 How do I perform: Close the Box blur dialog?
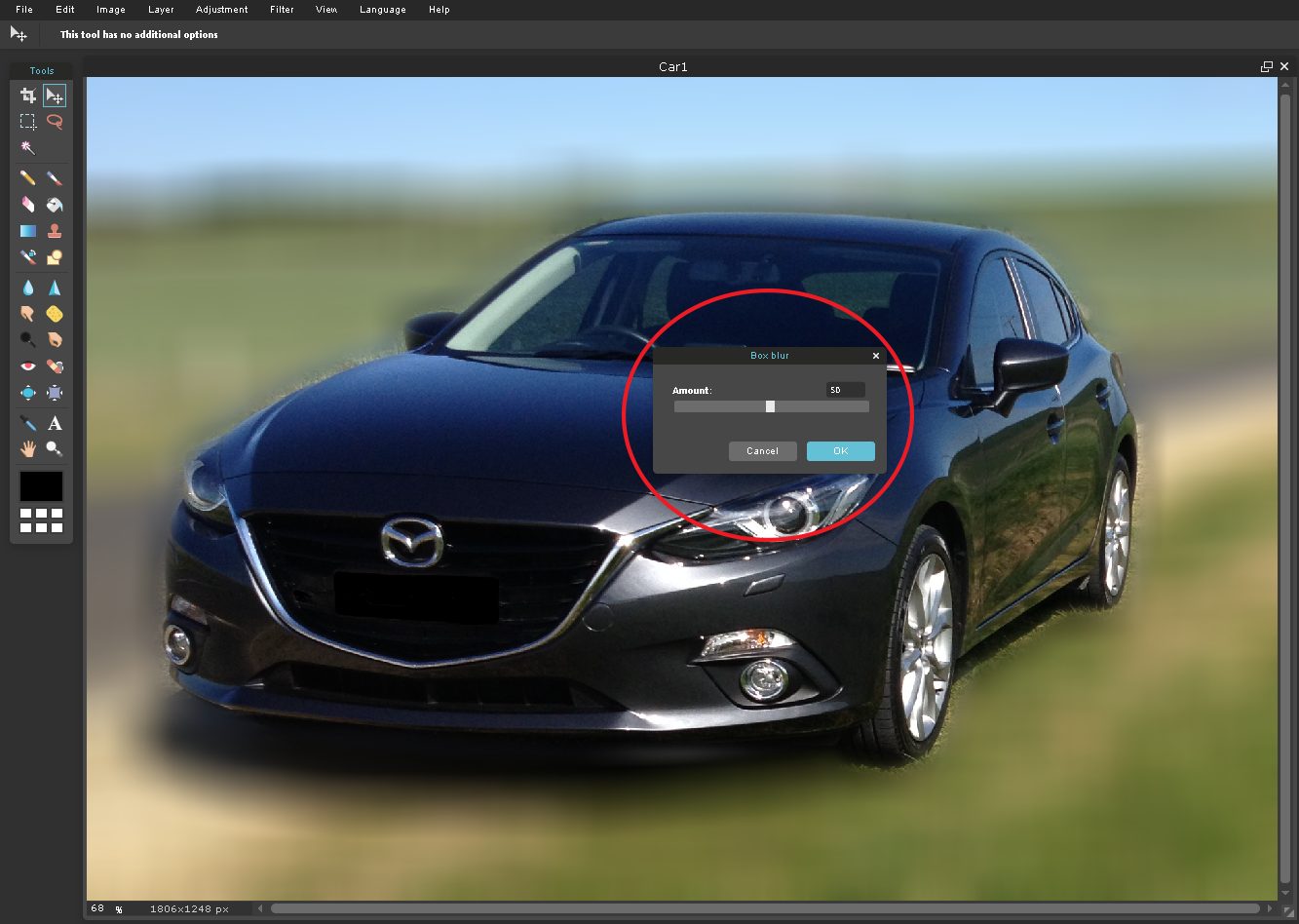pos(876,356)
